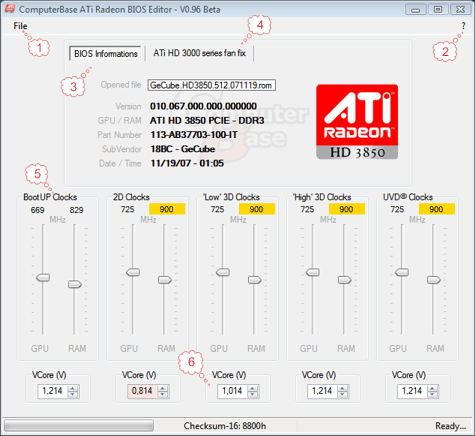The height and width of the screenshot is (436, 475).
Task: Click the Checksum-16 status bar text
Action: (x=225, y=426)
